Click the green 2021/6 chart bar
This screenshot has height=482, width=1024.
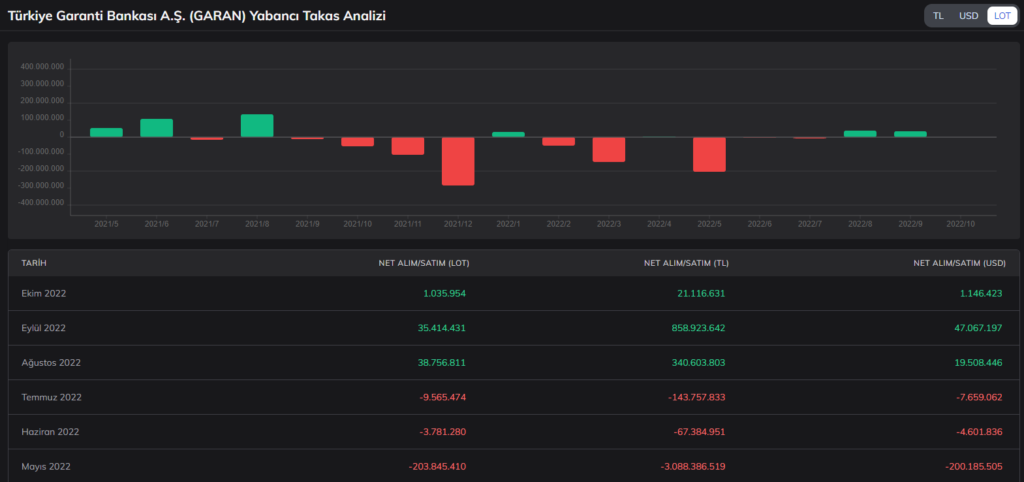(x=157, y=128)
